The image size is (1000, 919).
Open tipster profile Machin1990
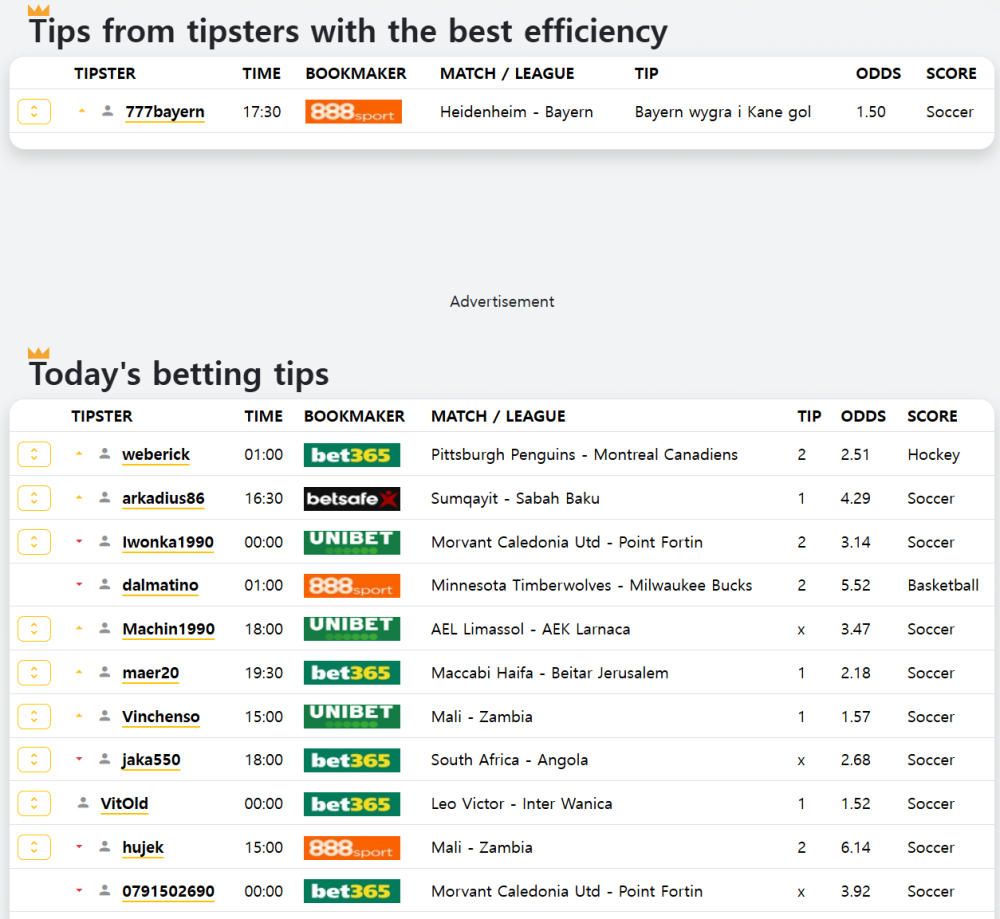[x=168, y=629]
